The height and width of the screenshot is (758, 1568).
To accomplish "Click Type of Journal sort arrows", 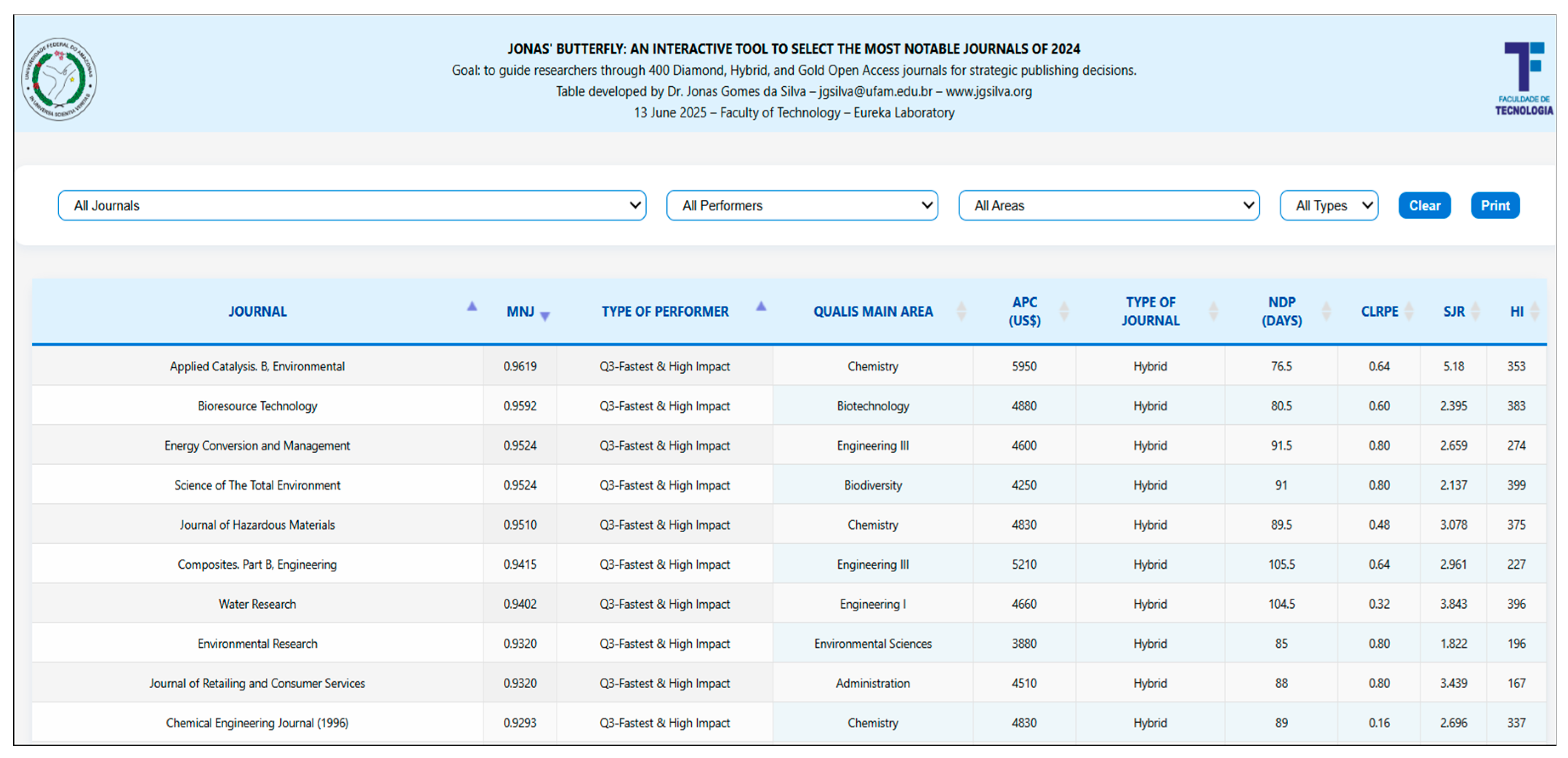I will click(1213, 311).
